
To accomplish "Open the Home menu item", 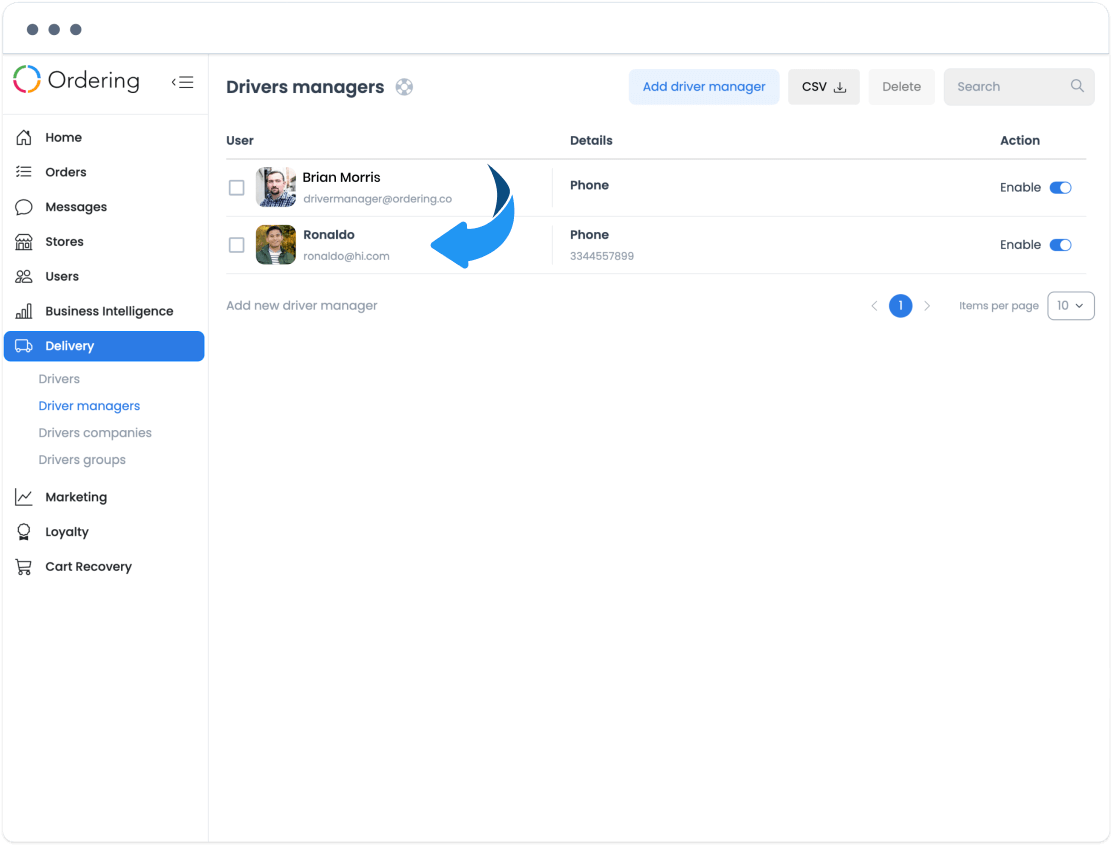I will [x=104, y=137].
